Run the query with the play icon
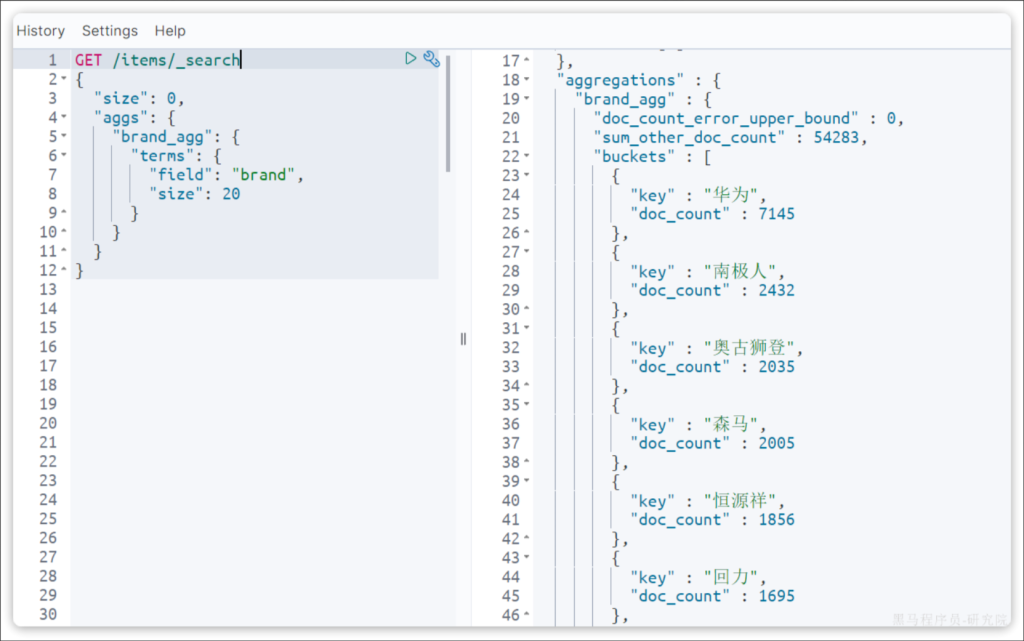 [410, 59]
